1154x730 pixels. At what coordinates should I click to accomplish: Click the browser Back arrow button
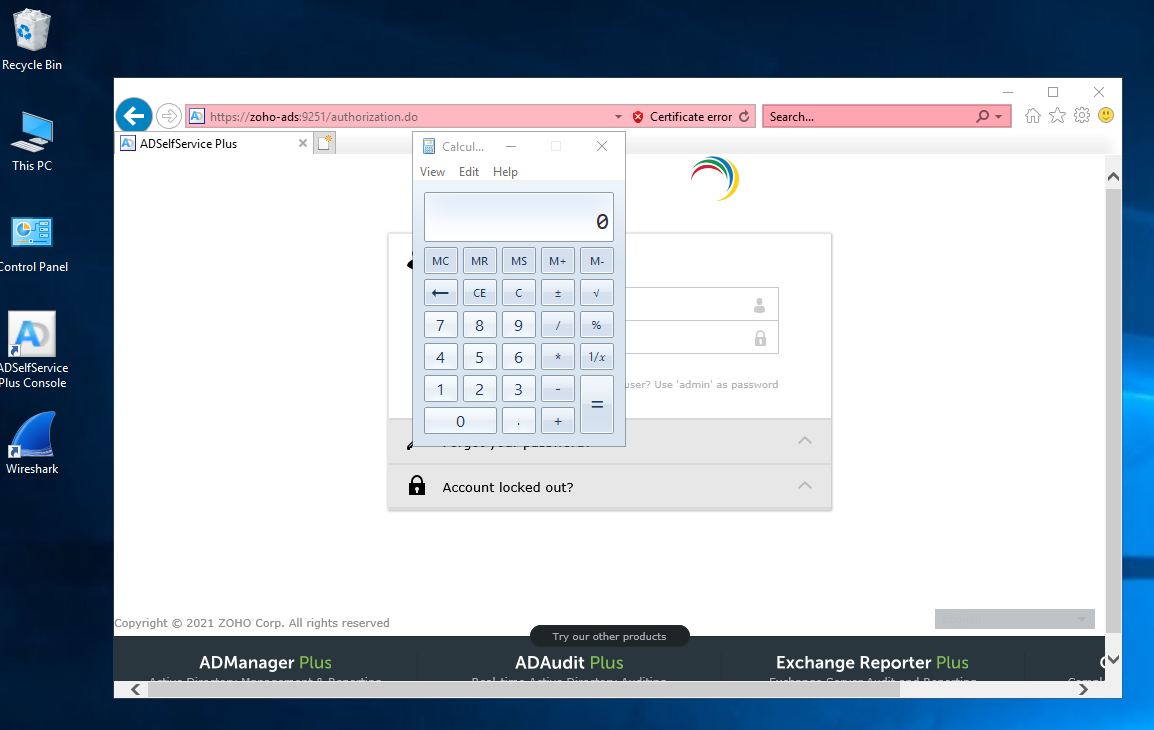[x=134, y=116]
